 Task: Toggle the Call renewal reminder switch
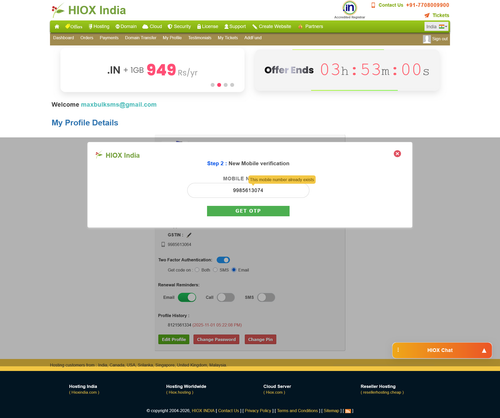(226, 297)
